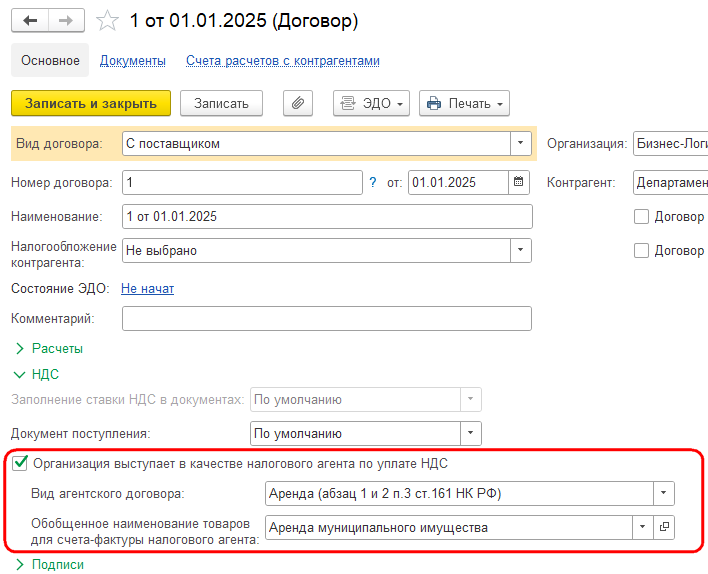Click the Налогообложение field showing Не выбрано

[x=316, y=251]
